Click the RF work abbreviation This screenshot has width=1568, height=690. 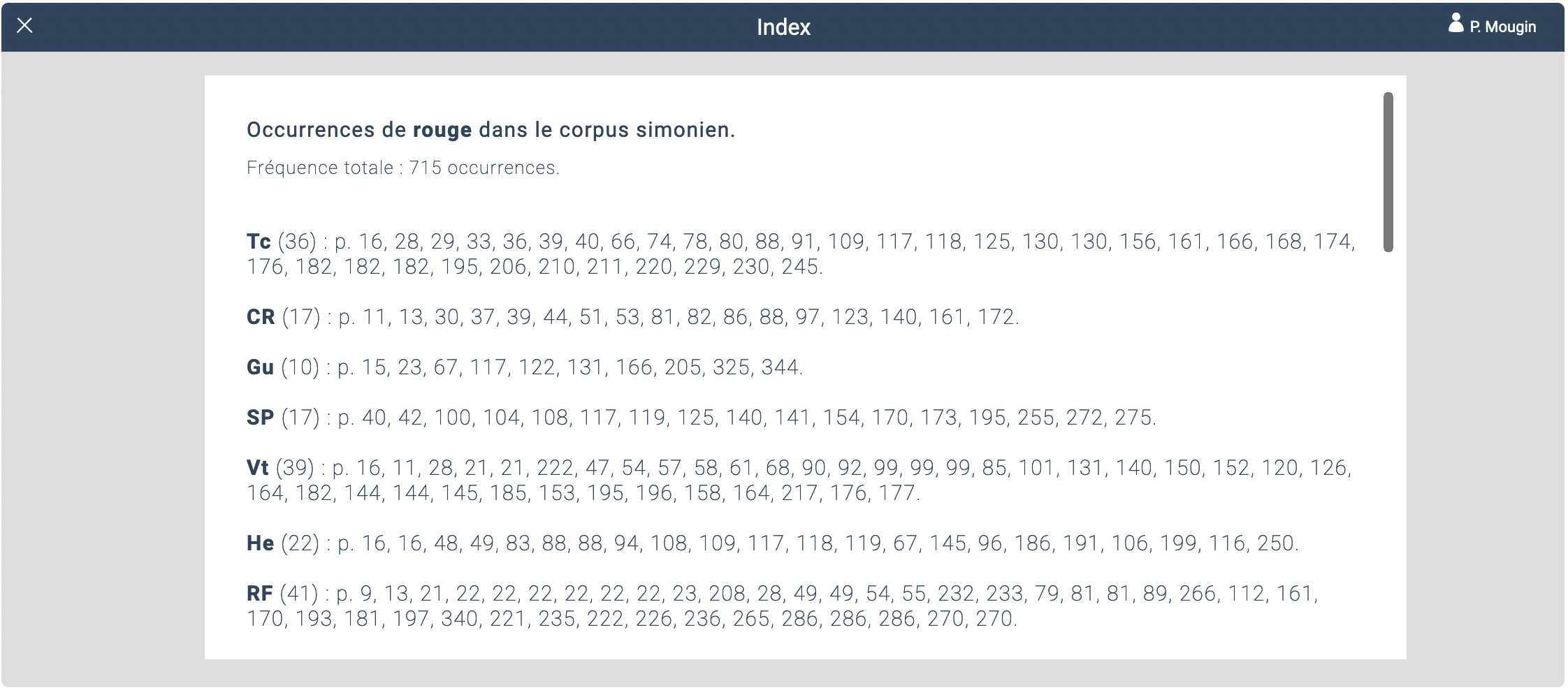tap(259, 594)
